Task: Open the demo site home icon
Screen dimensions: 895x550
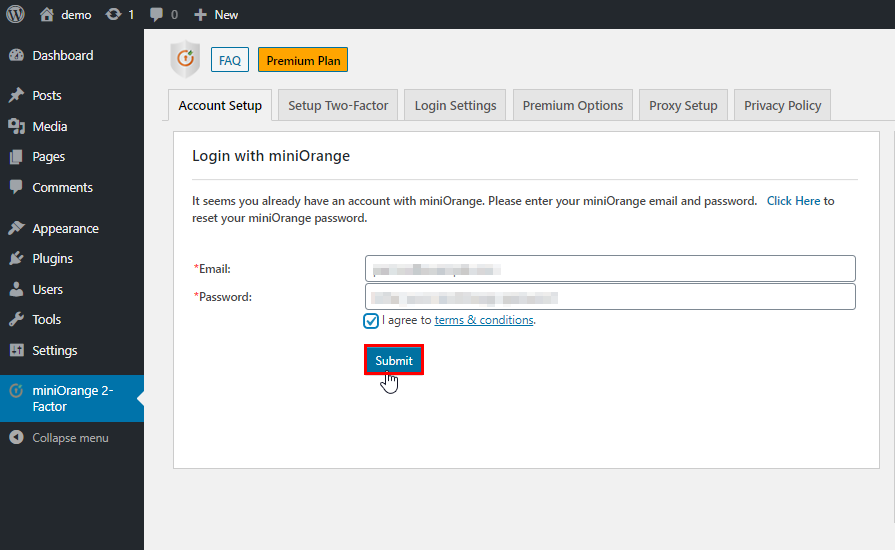Action: point(47,14)
